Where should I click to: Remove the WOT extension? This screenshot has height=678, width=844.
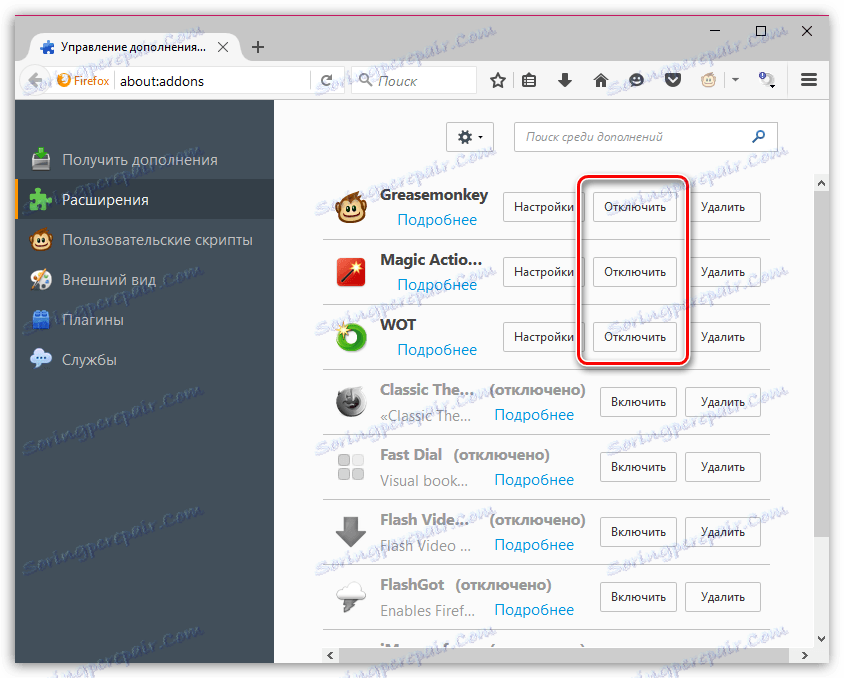click(722, 337)
